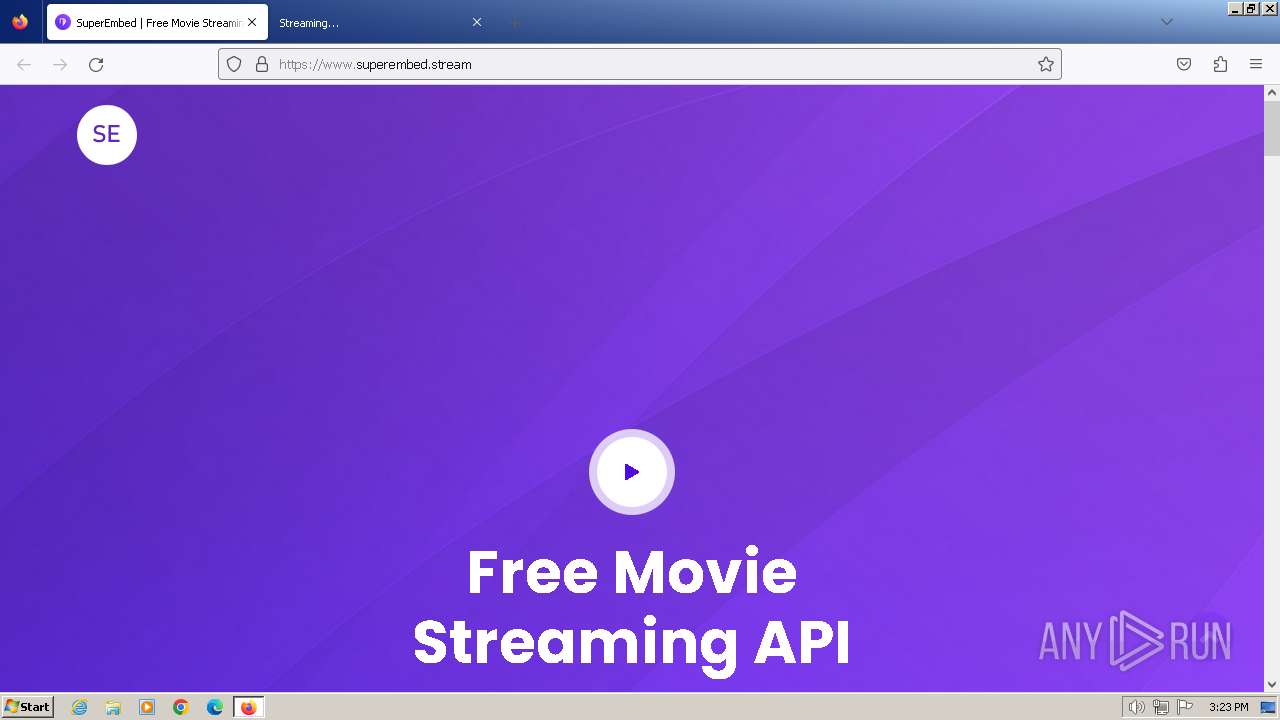The width and height of the screenshot is (1280, 720).
Task: Open File Explorer from taskbar
Action: pyautogui.click(x=113, y=707)
